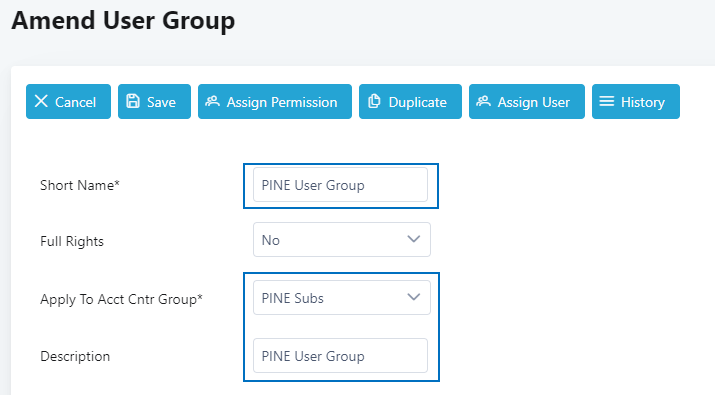715x395 pixels.
Task: Click the Duplicate button label
Action: 418,102
